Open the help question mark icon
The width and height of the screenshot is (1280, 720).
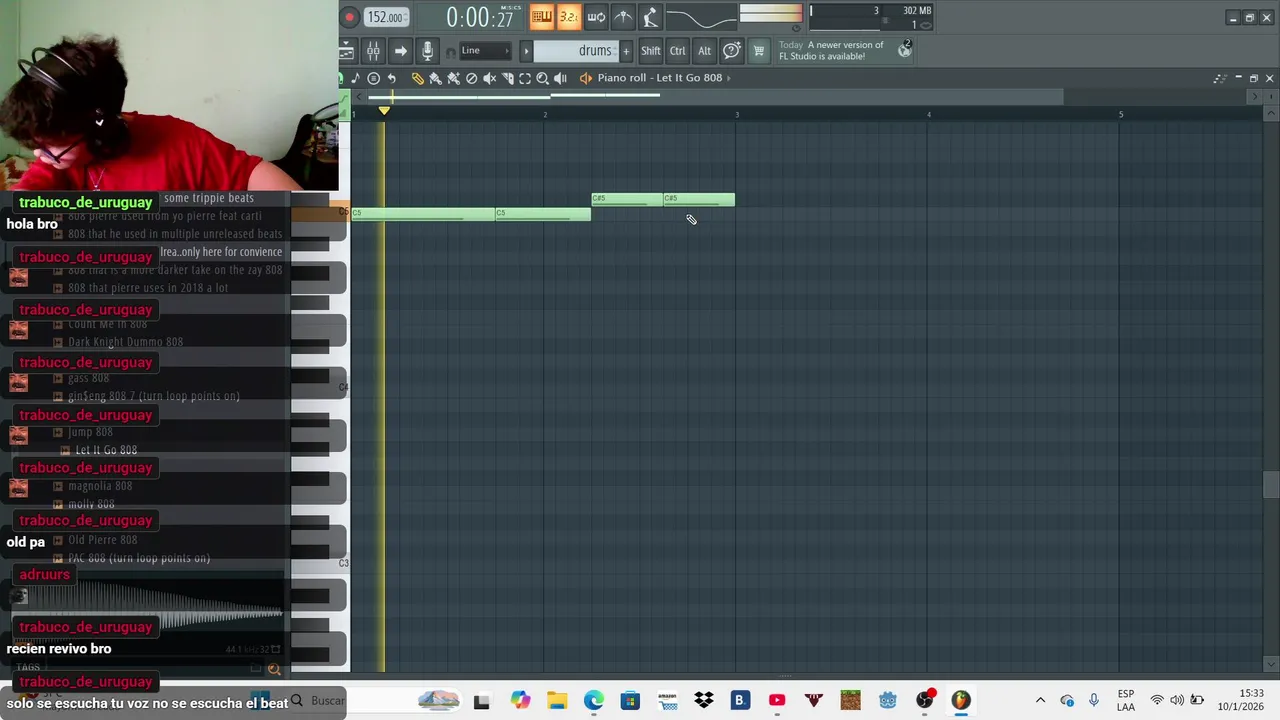[732, 51]
